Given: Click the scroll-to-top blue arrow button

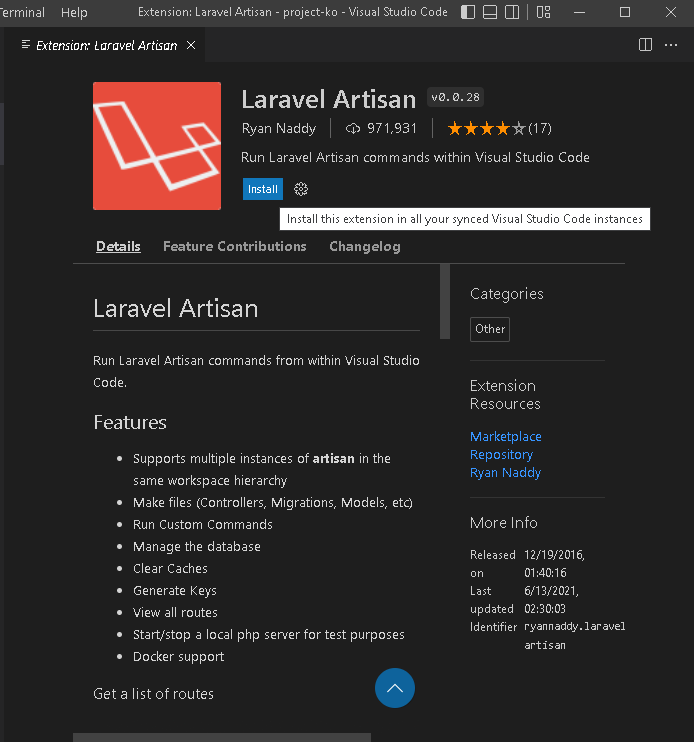Looking at the screenshot, I should 395,688.
